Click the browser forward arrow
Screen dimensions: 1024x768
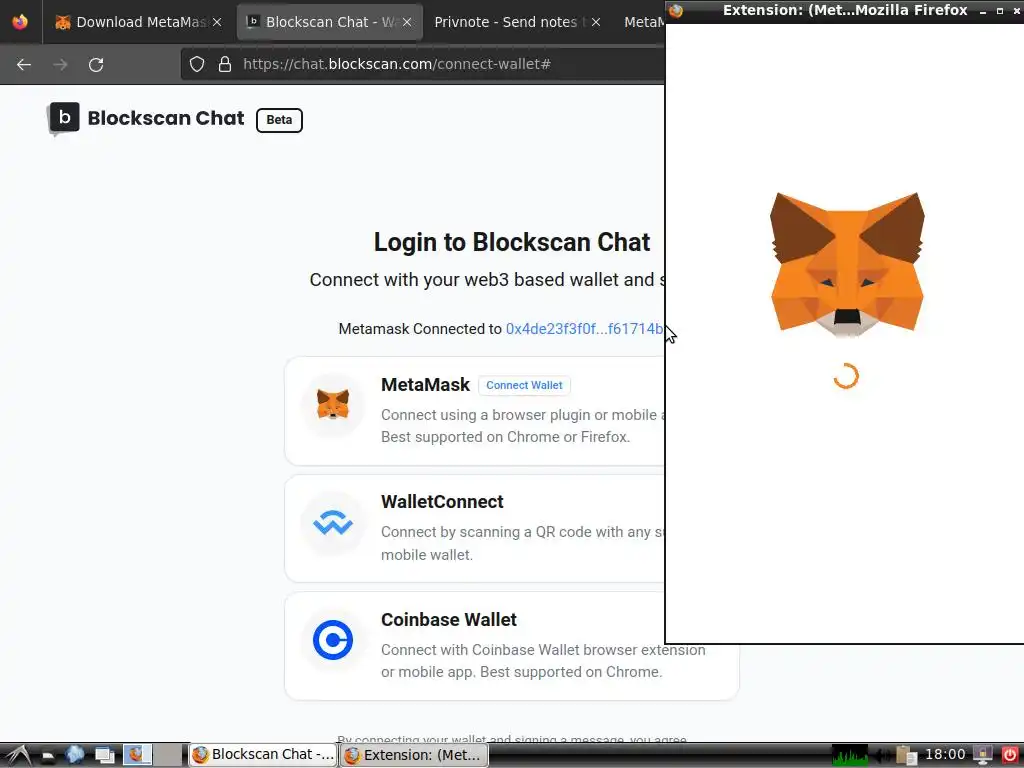pyautogui.click(x=60, y=65)
